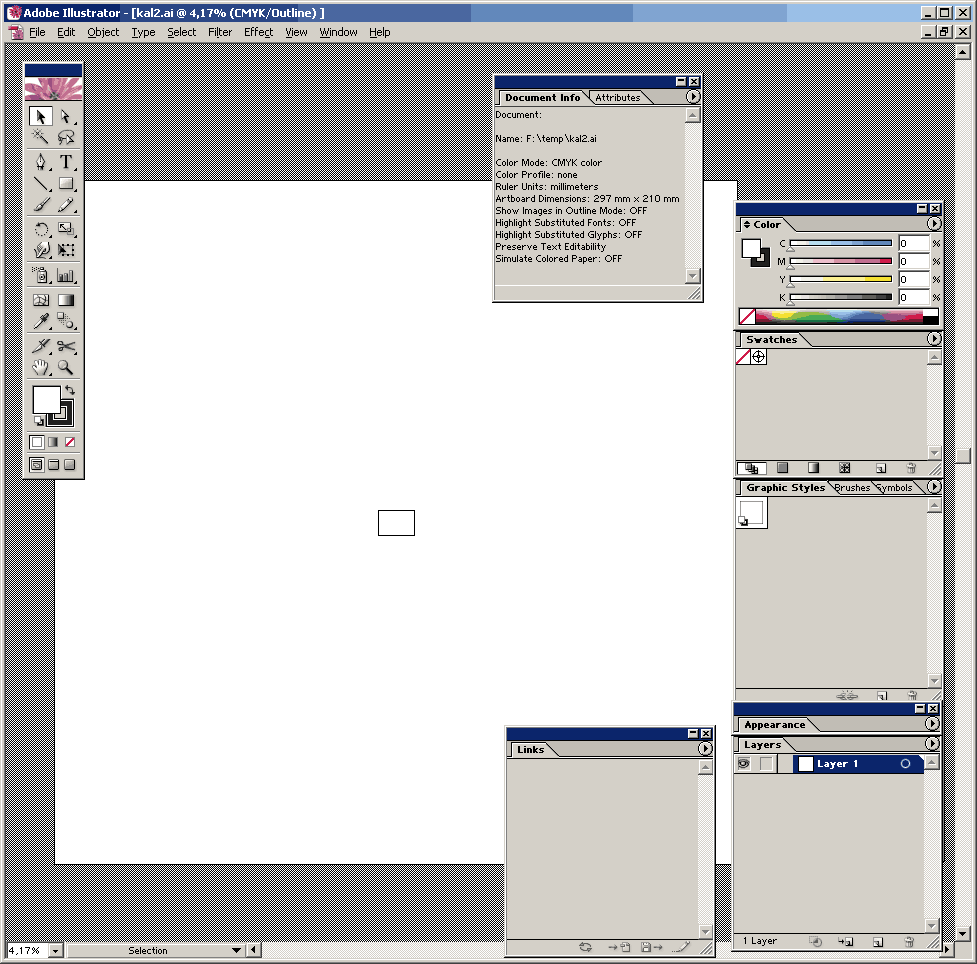Select the Lasso tool
The width and height of the screenshot is (977, 964).
point(65,136)
